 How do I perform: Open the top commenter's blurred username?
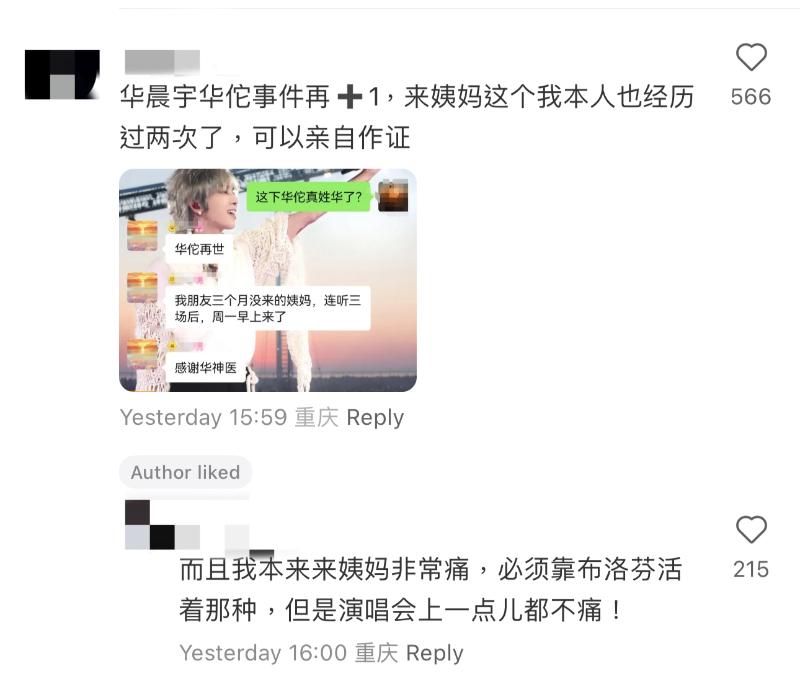pos(162,62)
